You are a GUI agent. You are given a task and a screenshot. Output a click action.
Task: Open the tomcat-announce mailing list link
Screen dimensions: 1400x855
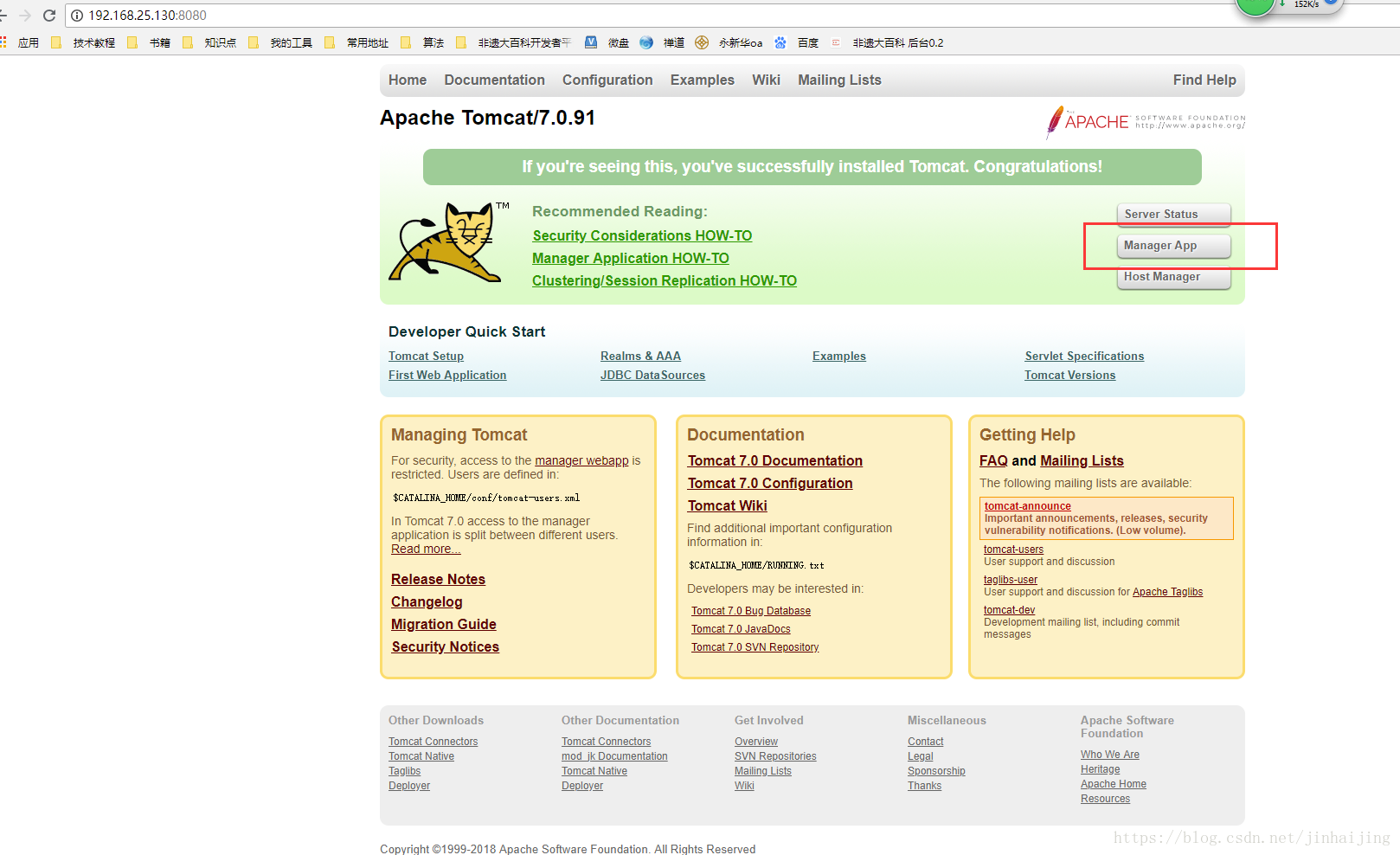point(1028,506)
